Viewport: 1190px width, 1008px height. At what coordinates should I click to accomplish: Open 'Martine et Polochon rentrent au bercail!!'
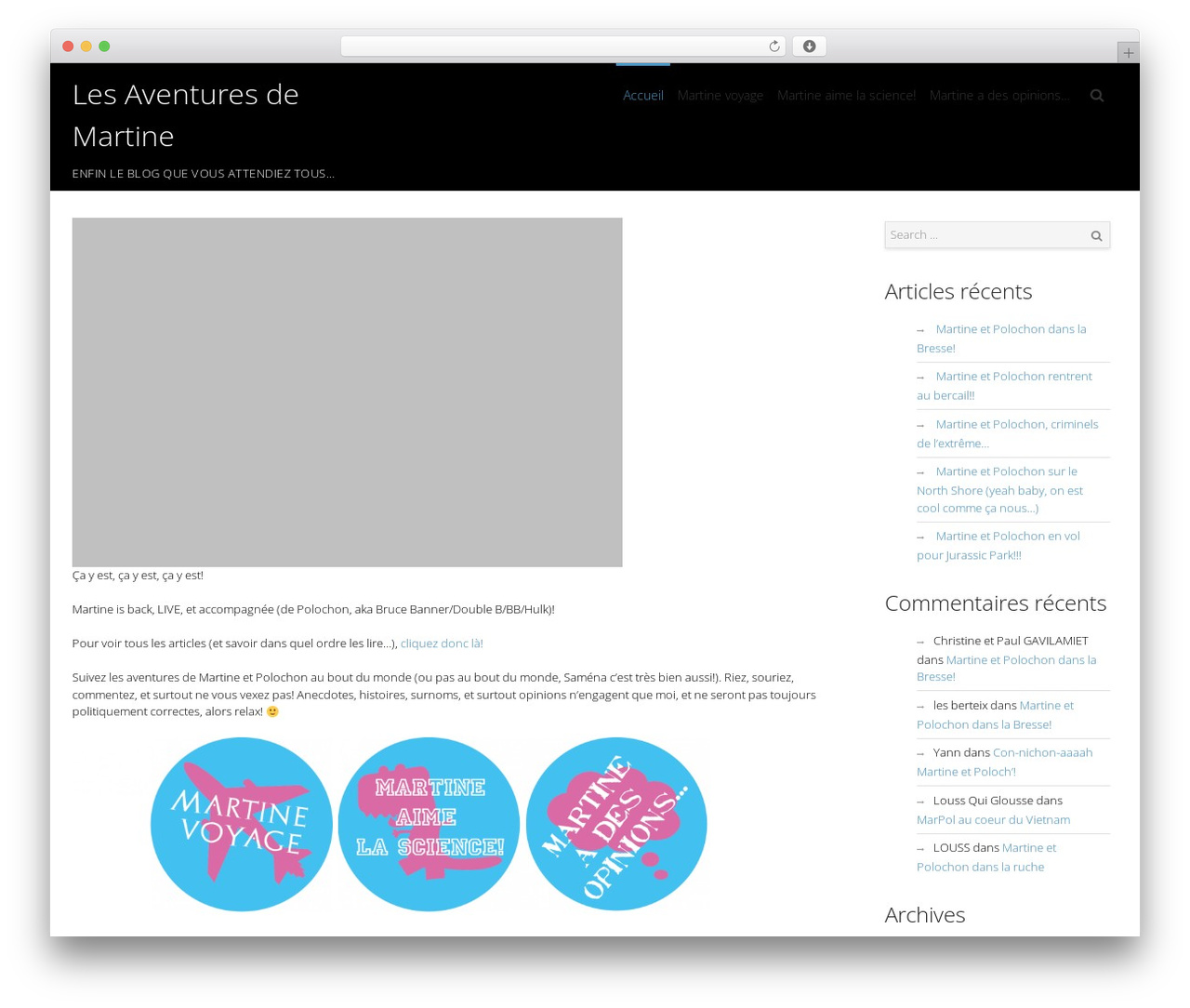click(1004, 386)
